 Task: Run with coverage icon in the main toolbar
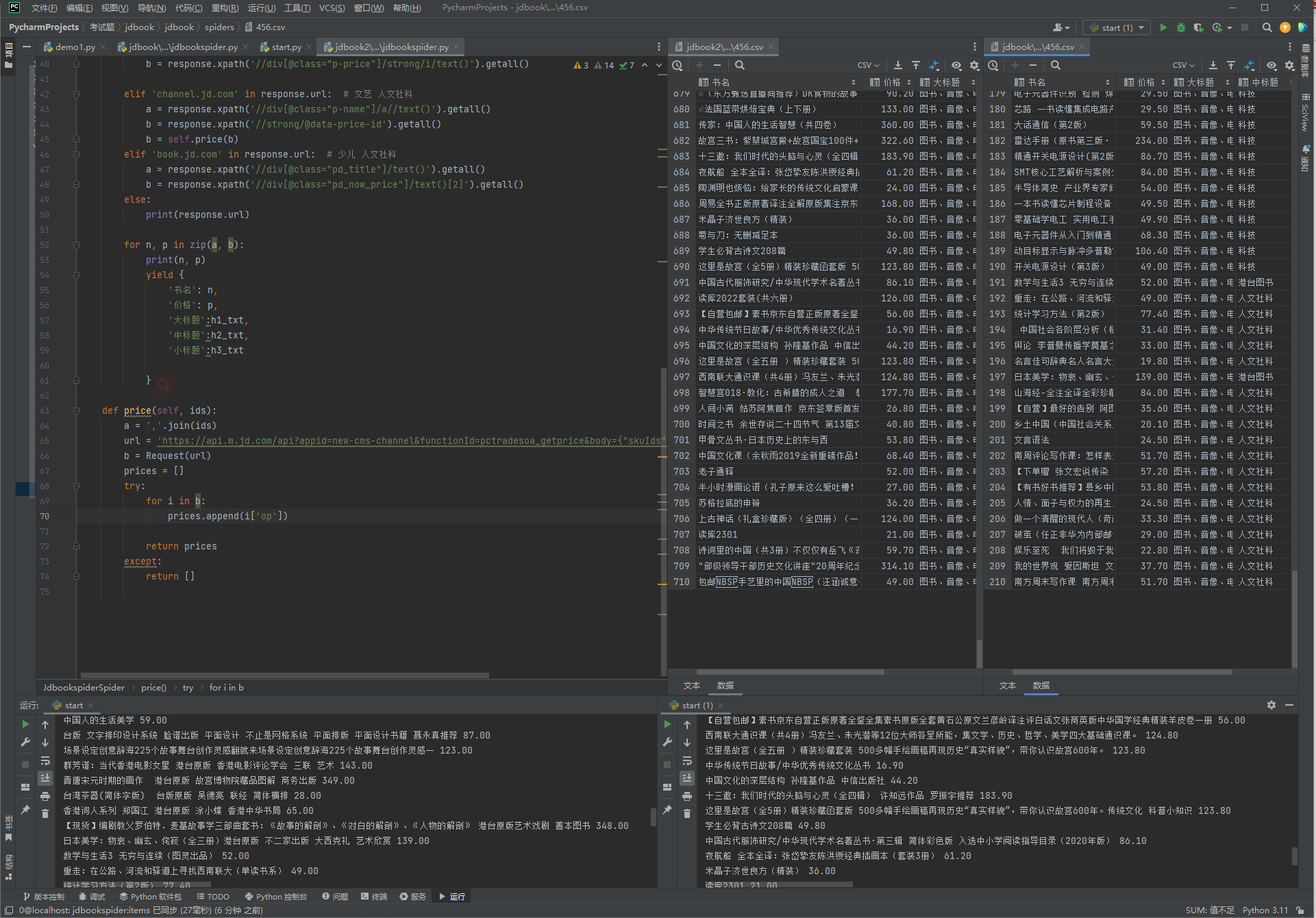click(x=1198, y=28)
